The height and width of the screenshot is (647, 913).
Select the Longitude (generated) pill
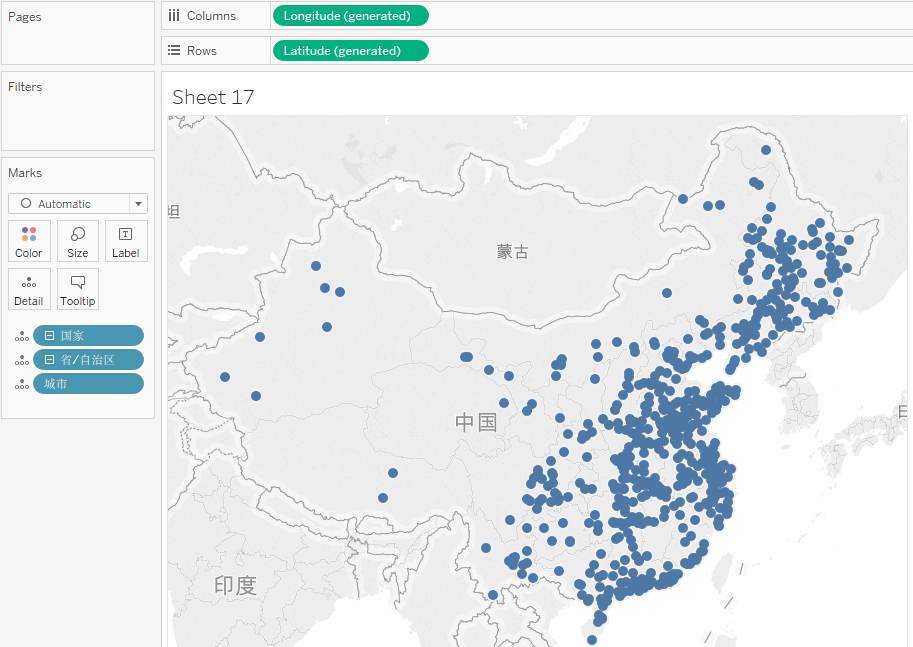[x=350, y=15]
